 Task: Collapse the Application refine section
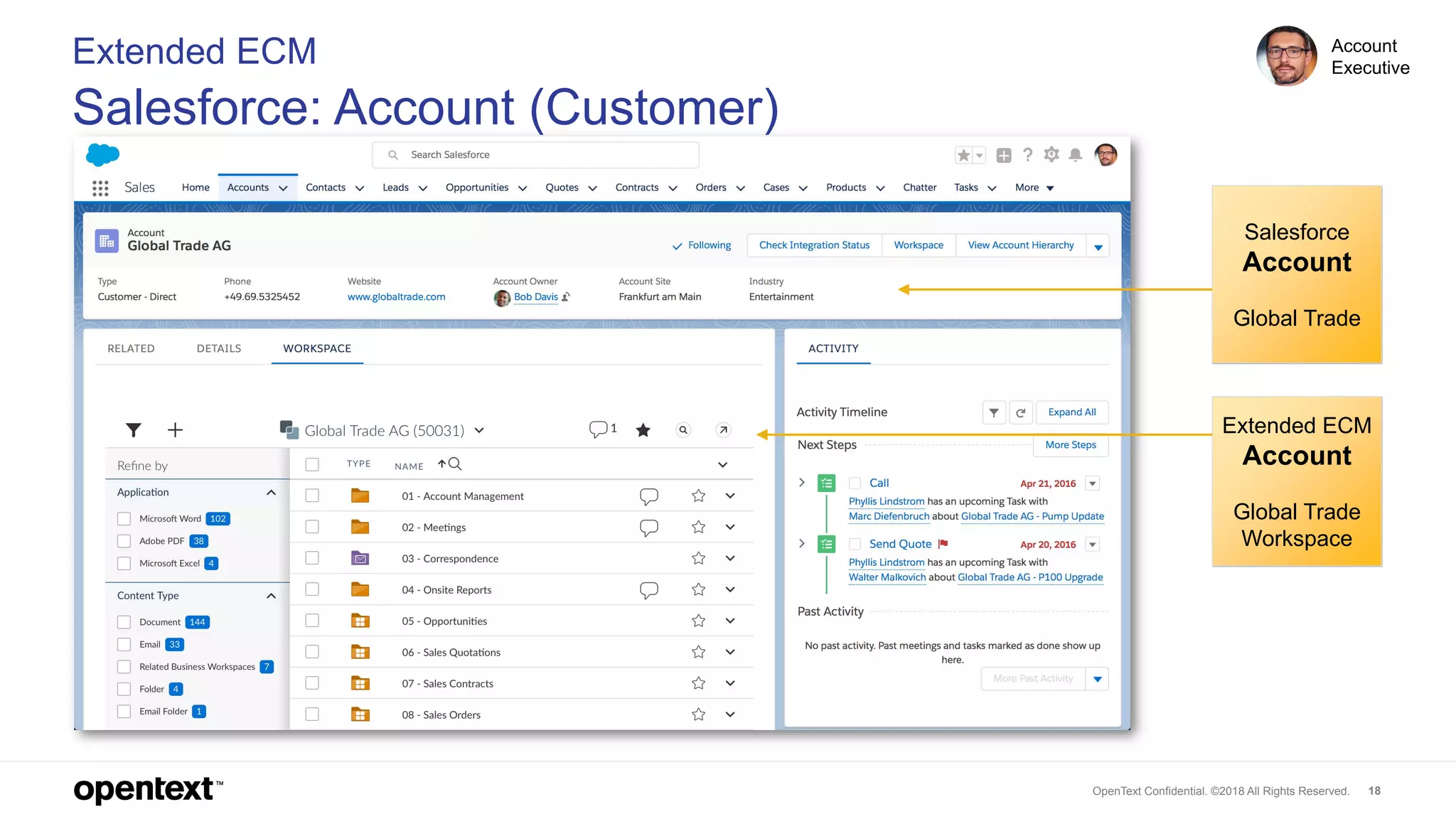271,492
